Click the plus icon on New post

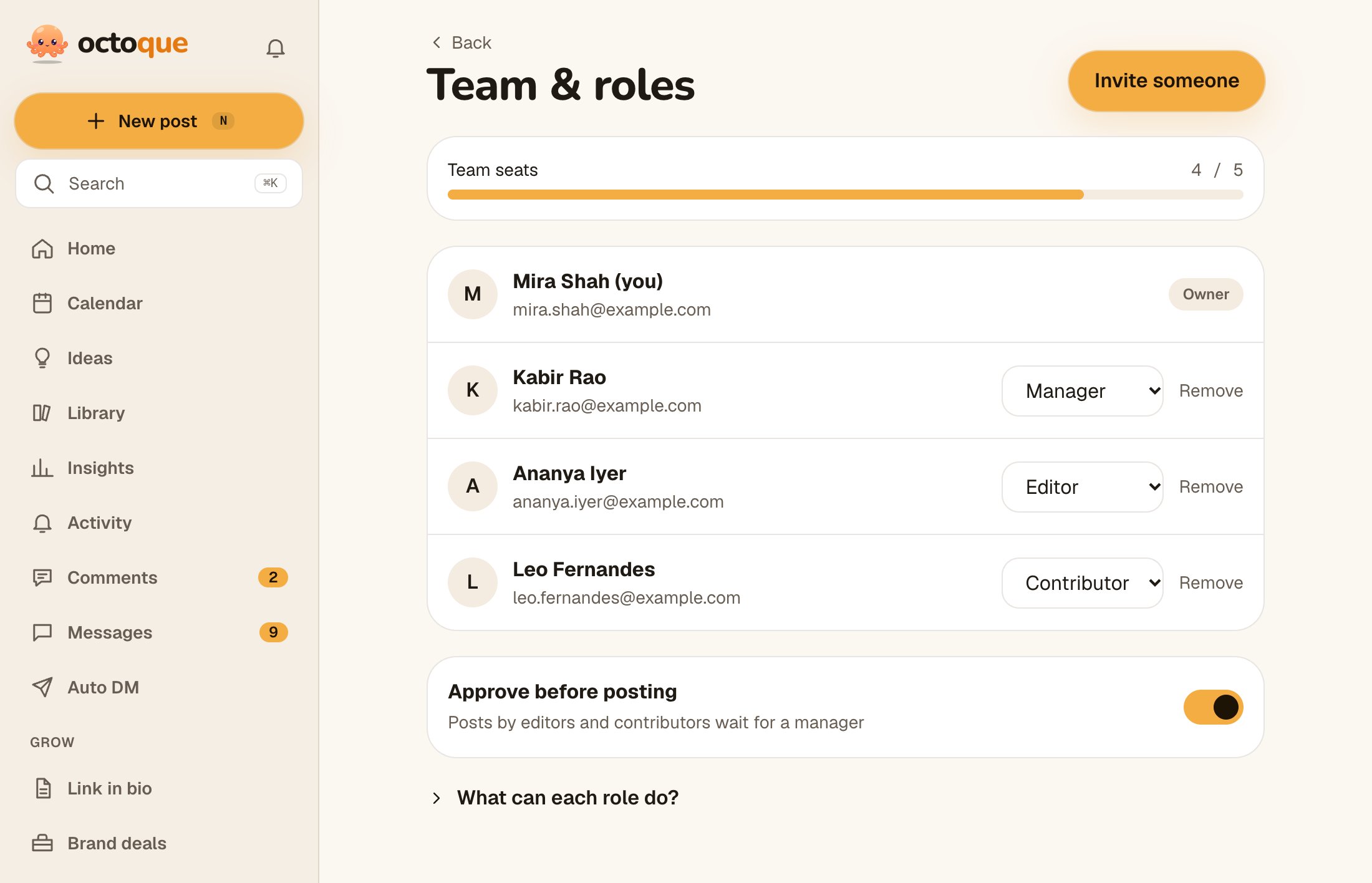coord(96,121)
